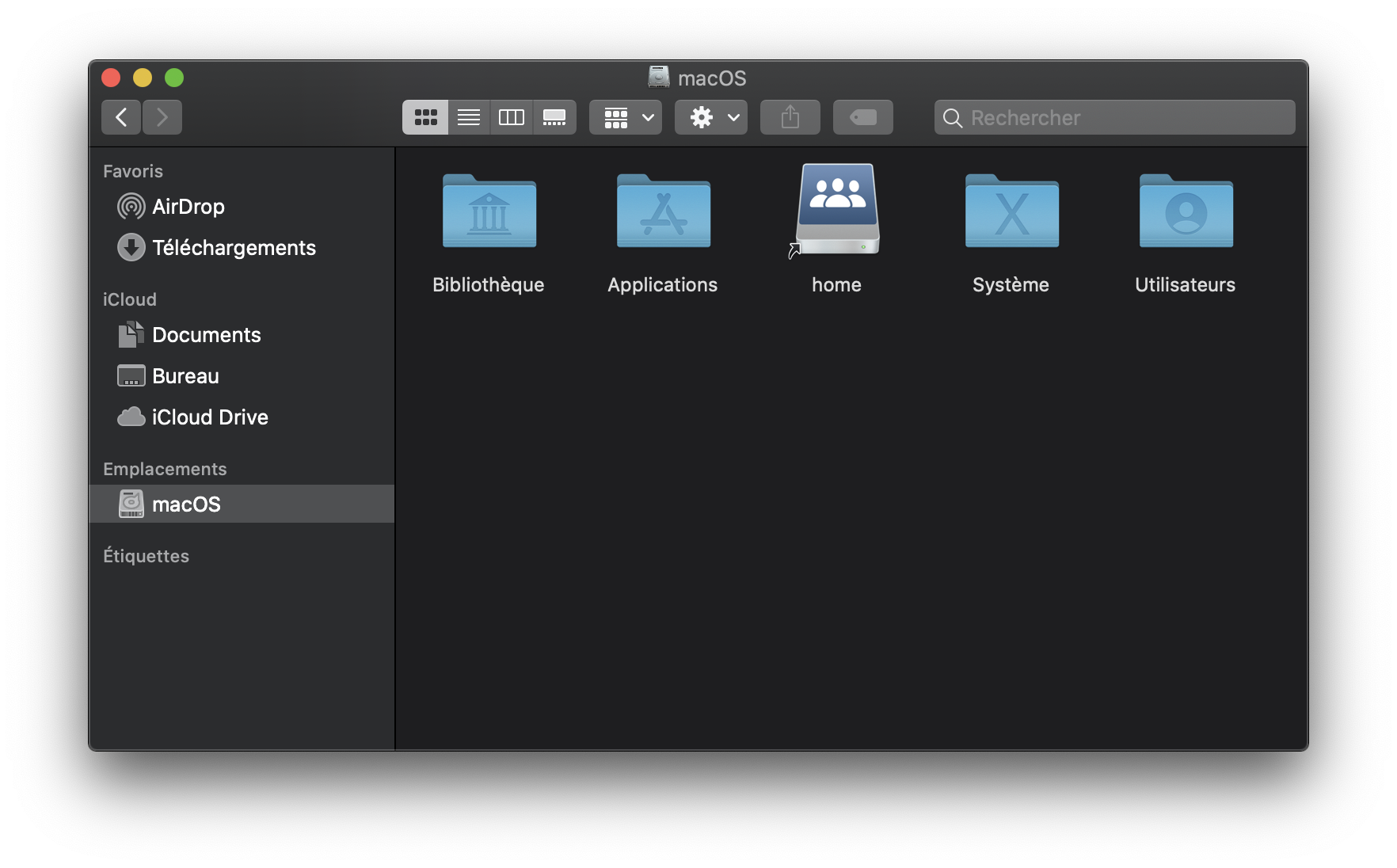Go forward with the right chevron button

click(x=162, y=117)
